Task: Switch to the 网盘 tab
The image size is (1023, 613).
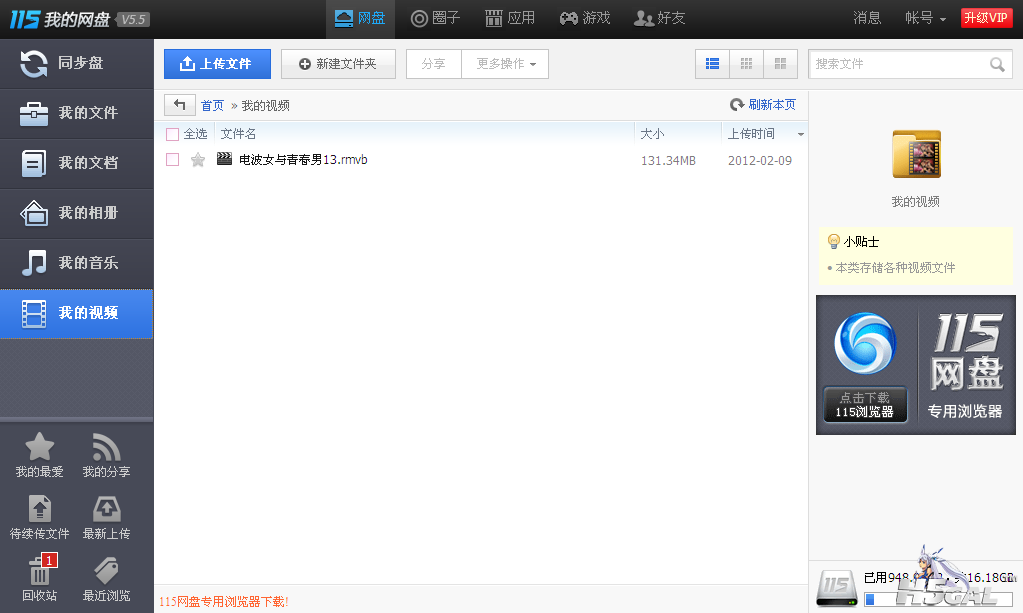Action: click(x=360, y=18)
